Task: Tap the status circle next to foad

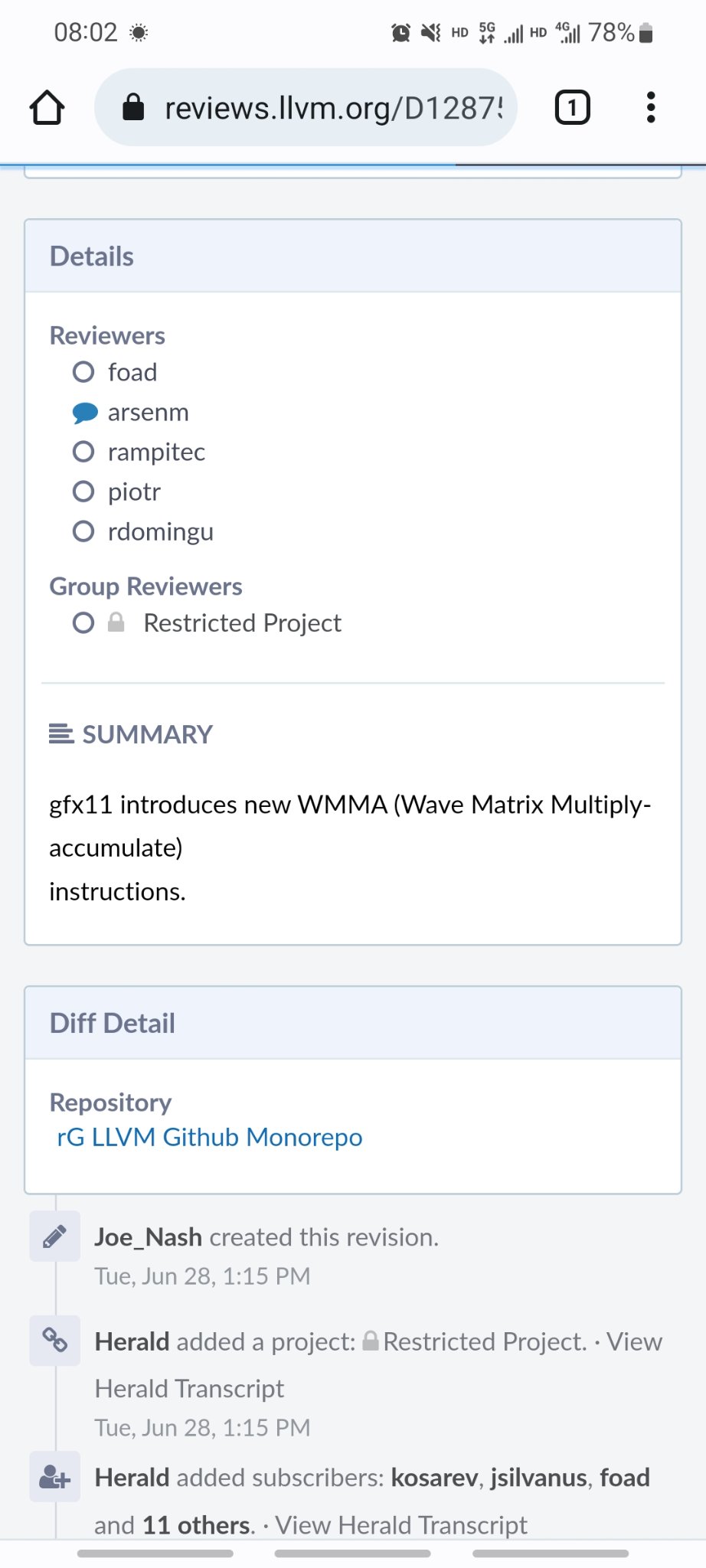Action: coord(83,372)
